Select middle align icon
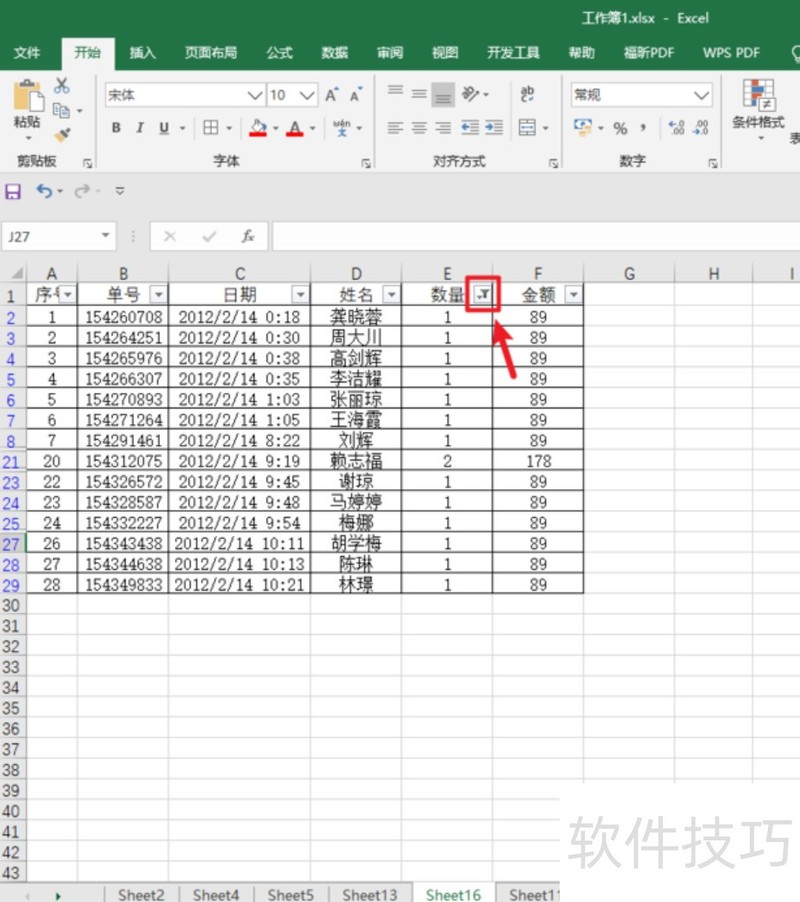This screenshot has height=902, width=800. pos(419,94)
